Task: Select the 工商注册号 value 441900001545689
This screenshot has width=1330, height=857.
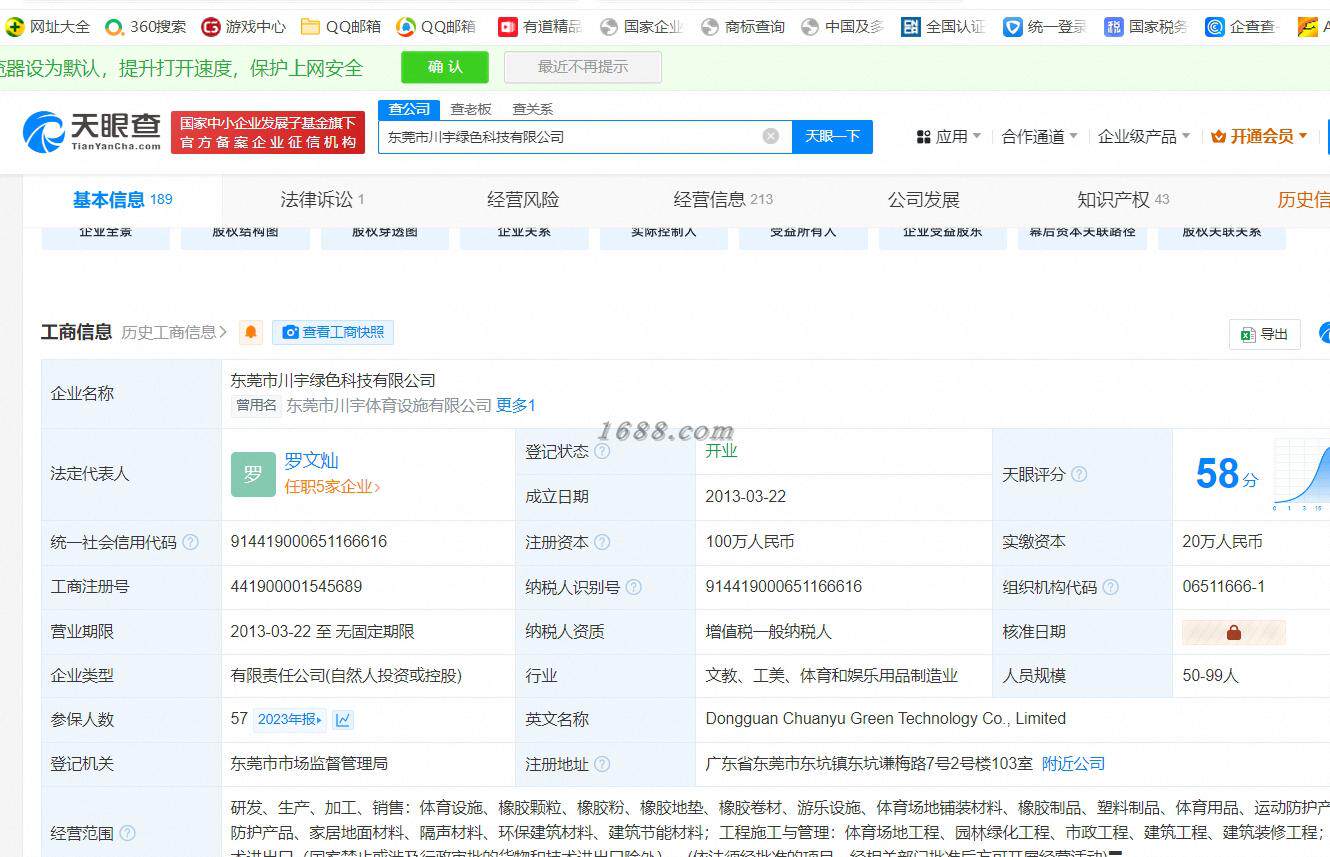Action: [296, 587]
